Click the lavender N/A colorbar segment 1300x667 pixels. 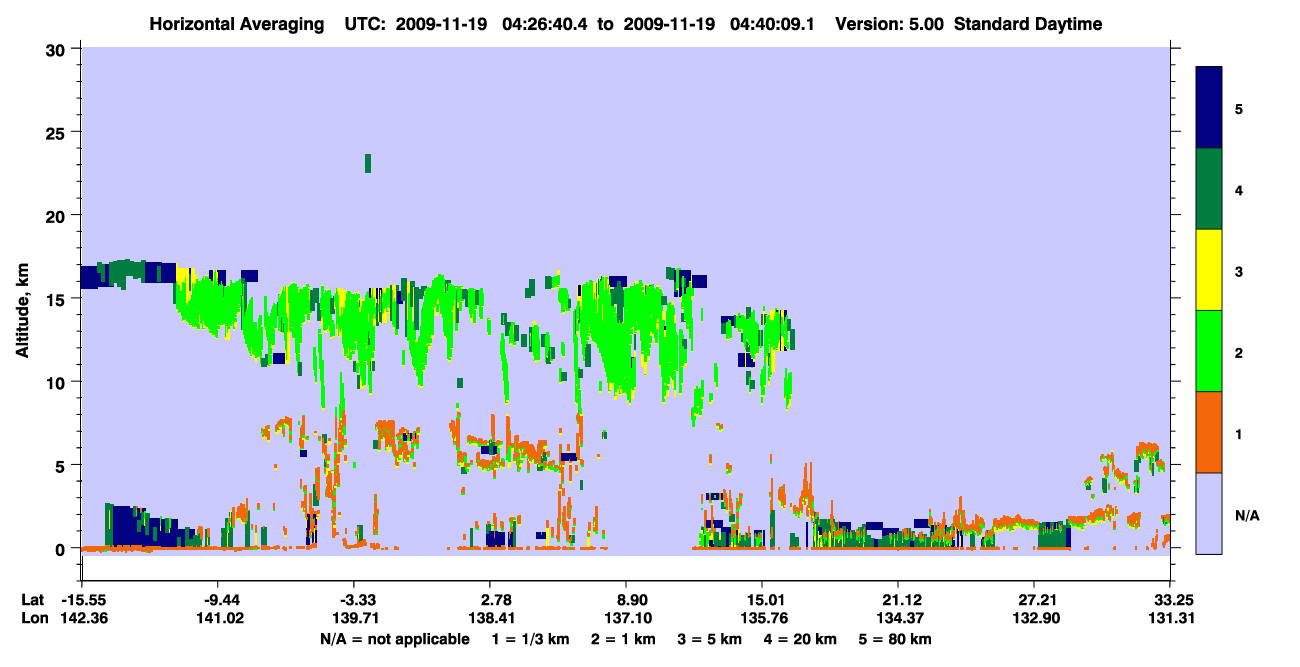click(x=1209, y=513)
